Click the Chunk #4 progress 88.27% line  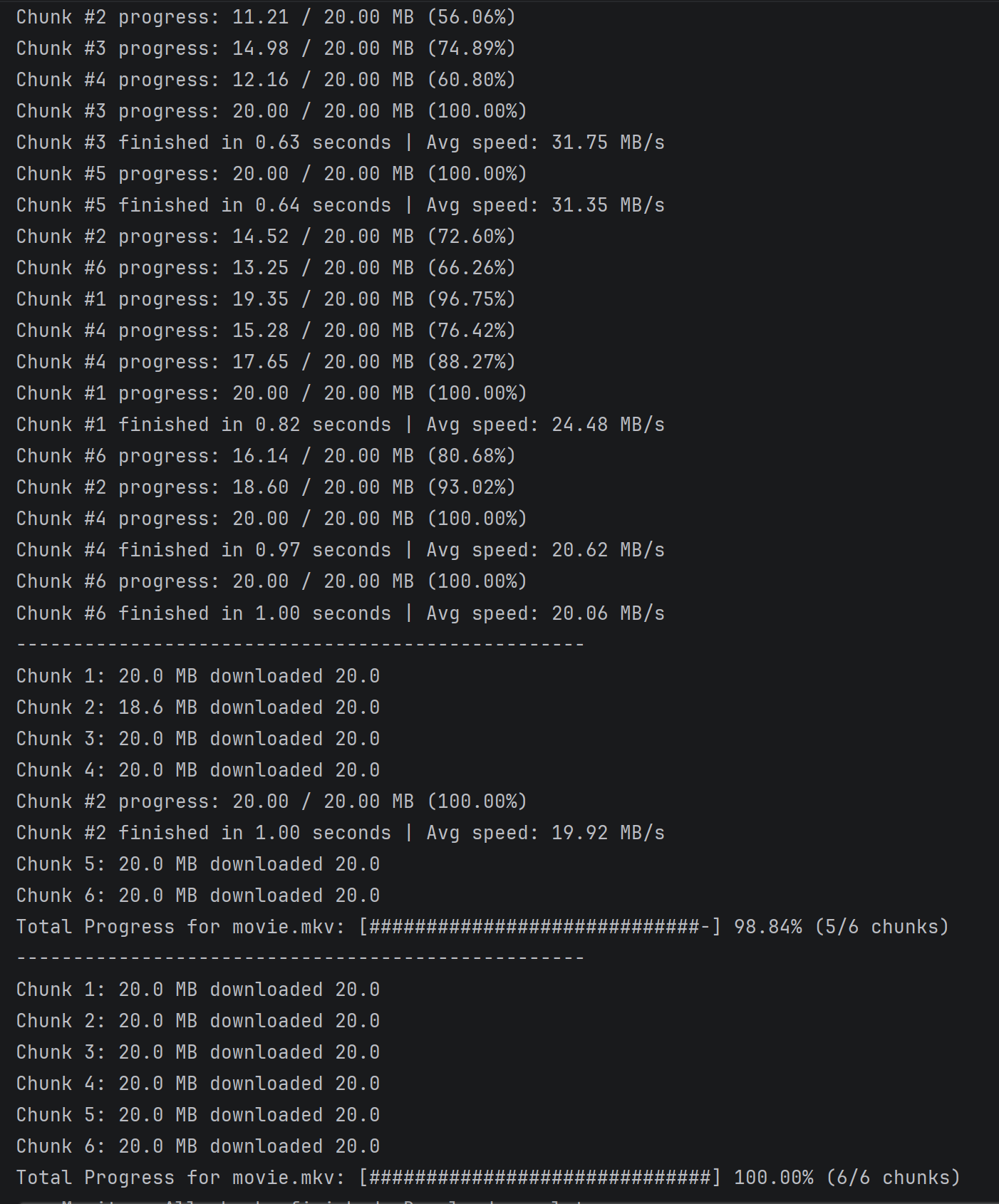tap(266, 361)
